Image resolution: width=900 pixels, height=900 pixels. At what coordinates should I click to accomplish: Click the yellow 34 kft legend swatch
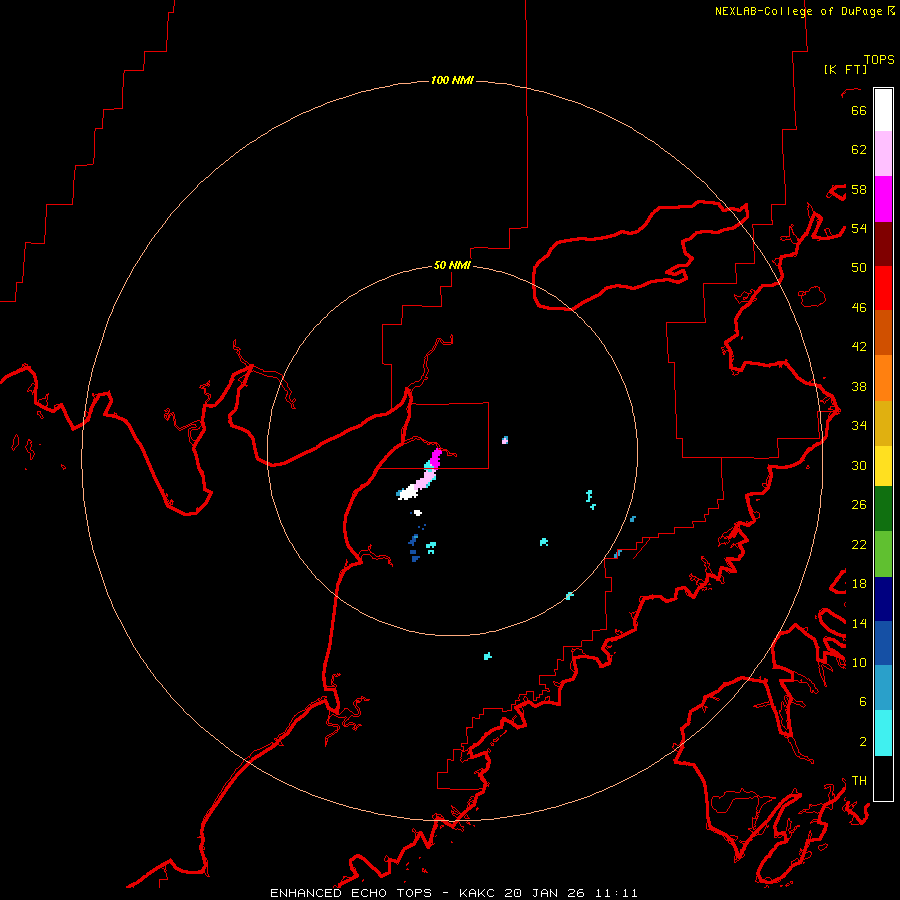point(883,466)
